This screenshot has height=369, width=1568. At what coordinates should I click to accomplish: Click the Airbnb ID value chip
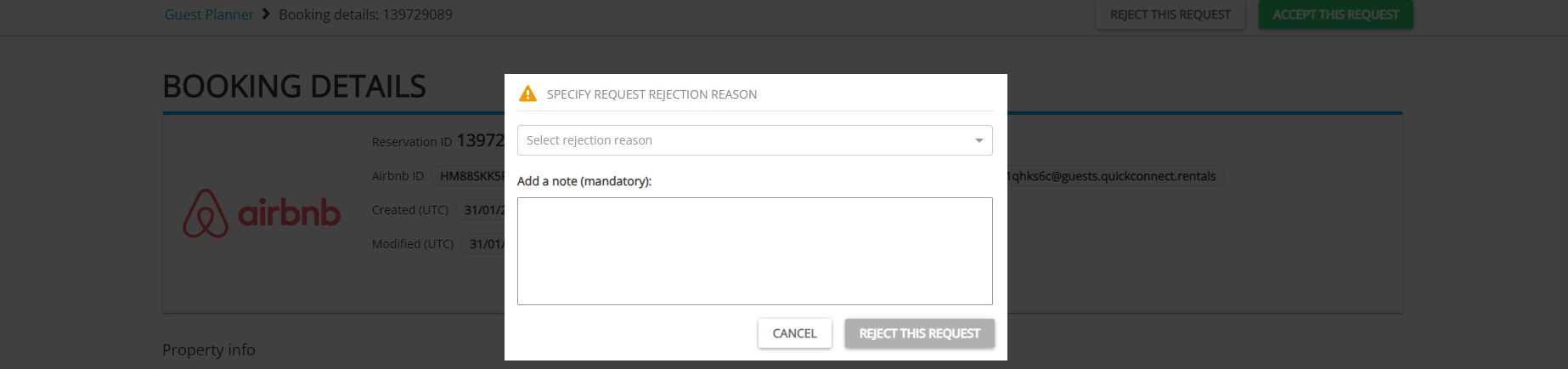coord(470,176)
